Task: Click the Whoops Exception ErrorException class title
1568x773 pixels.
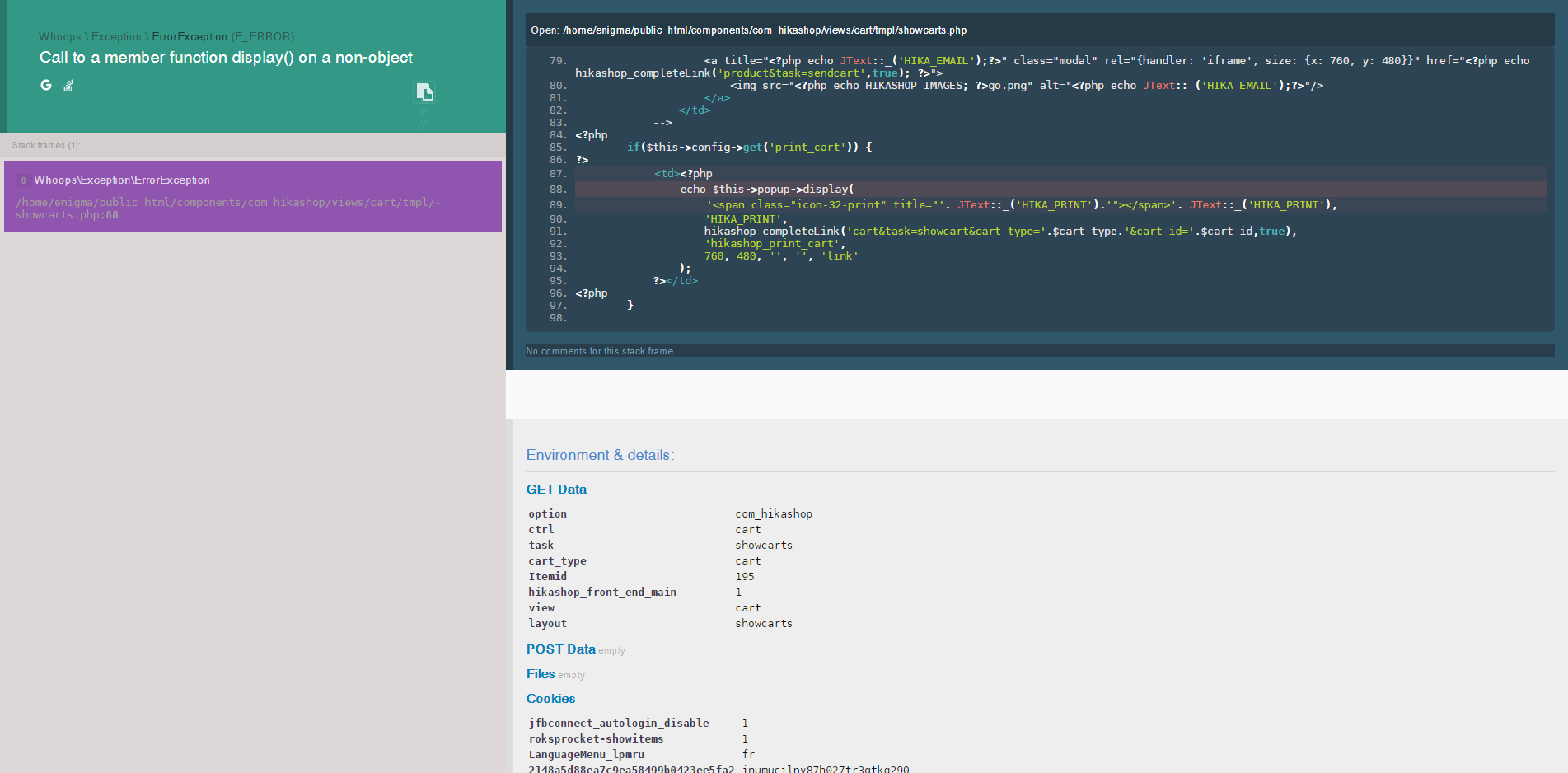Action: (166, 36)
